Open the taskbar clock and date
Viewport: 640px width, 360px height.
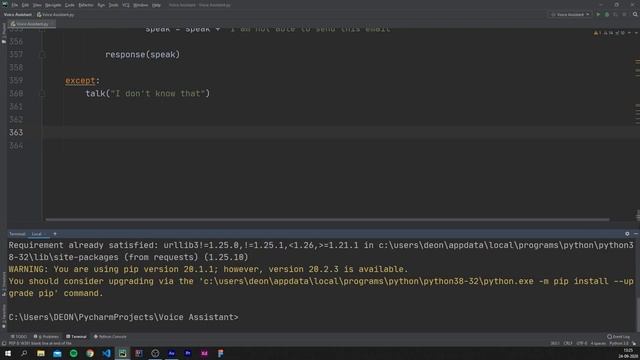coord(628,353)
